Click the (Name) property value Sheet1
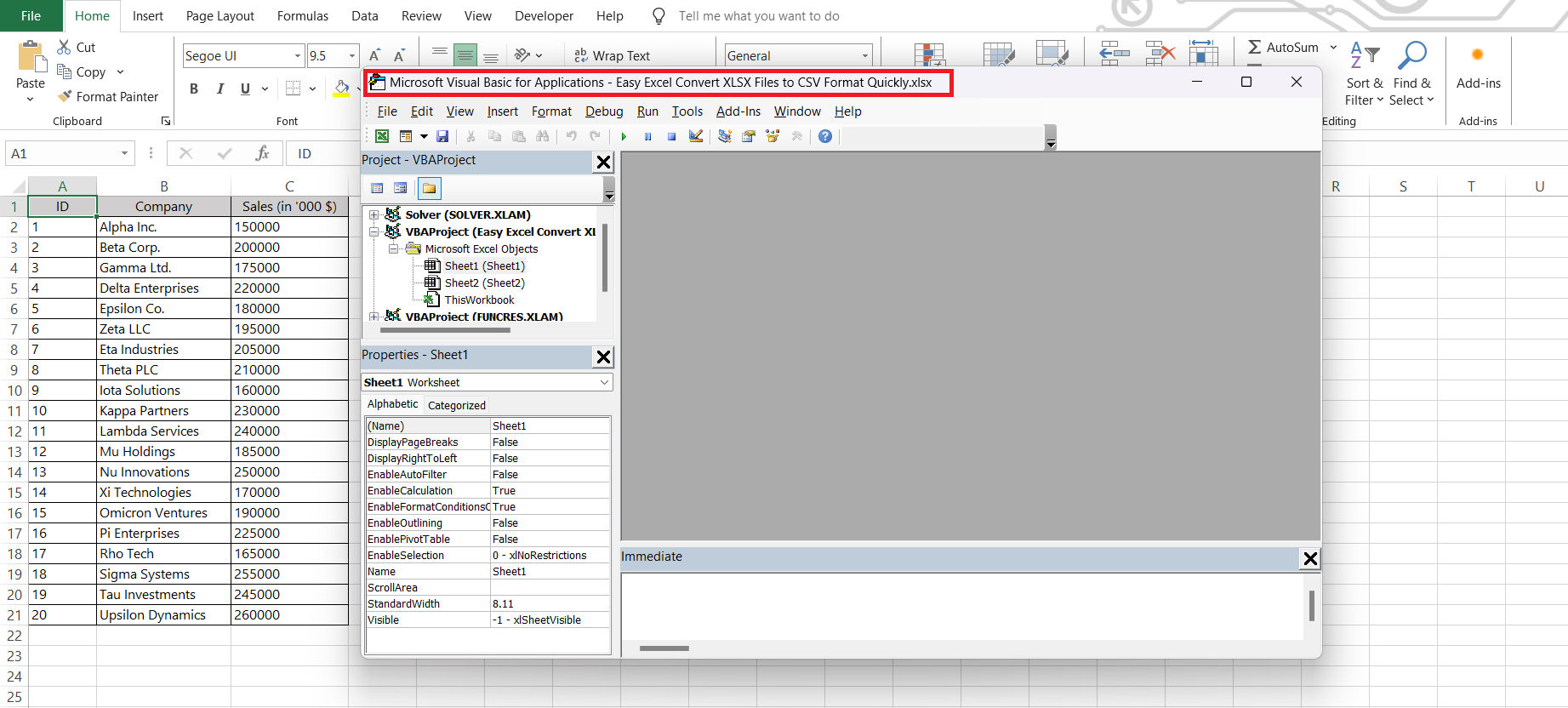The width and height of the screenshot is (1568, 708). pos(550,425)
